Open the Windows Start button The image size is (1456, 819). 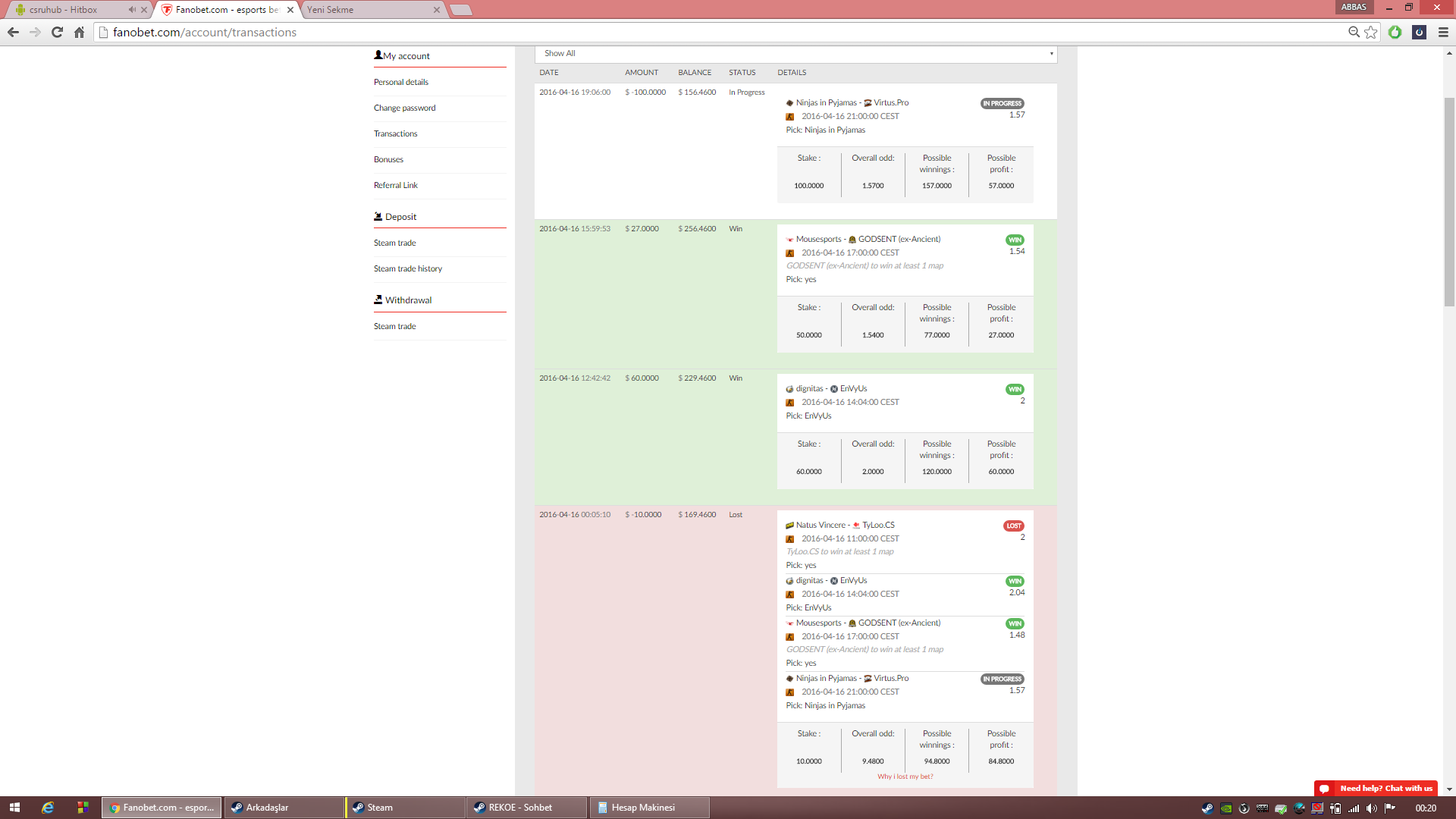(x=14, y=808)
